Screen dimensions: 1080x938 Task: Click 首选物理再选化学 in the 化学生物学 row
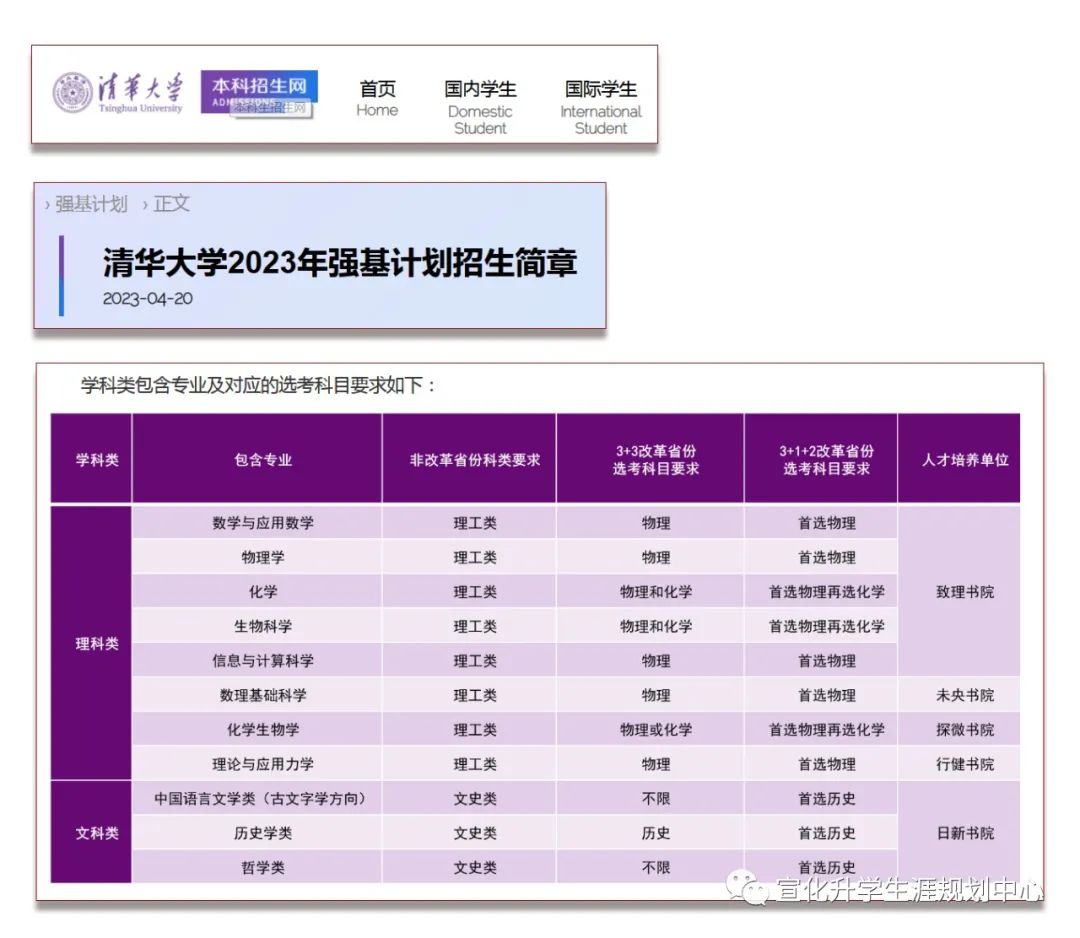[x=821, y=729]
